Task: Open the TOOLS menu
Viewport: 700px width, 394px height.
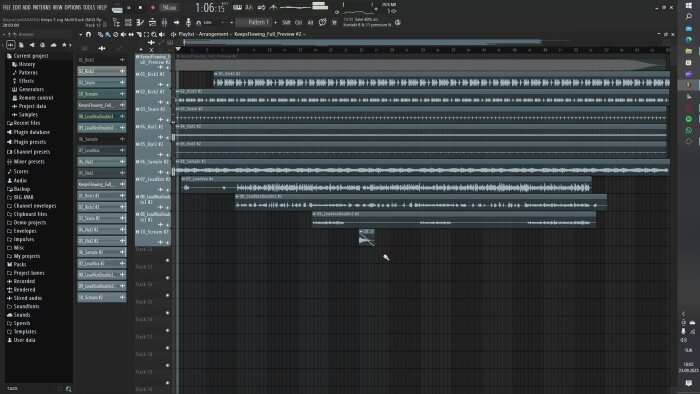Action: click(89, 8)
